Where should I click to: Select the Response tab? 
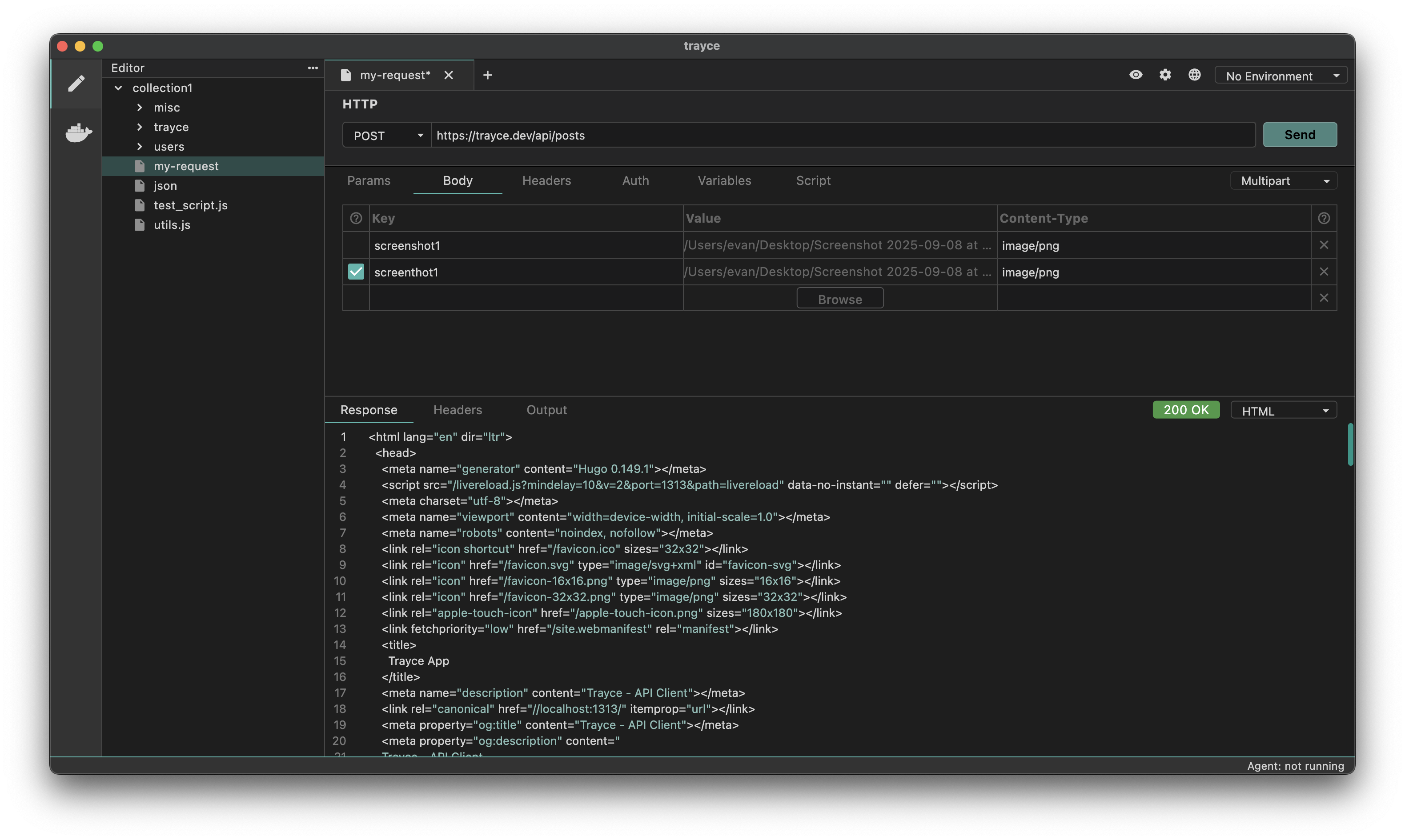click(x=369, y=410)
